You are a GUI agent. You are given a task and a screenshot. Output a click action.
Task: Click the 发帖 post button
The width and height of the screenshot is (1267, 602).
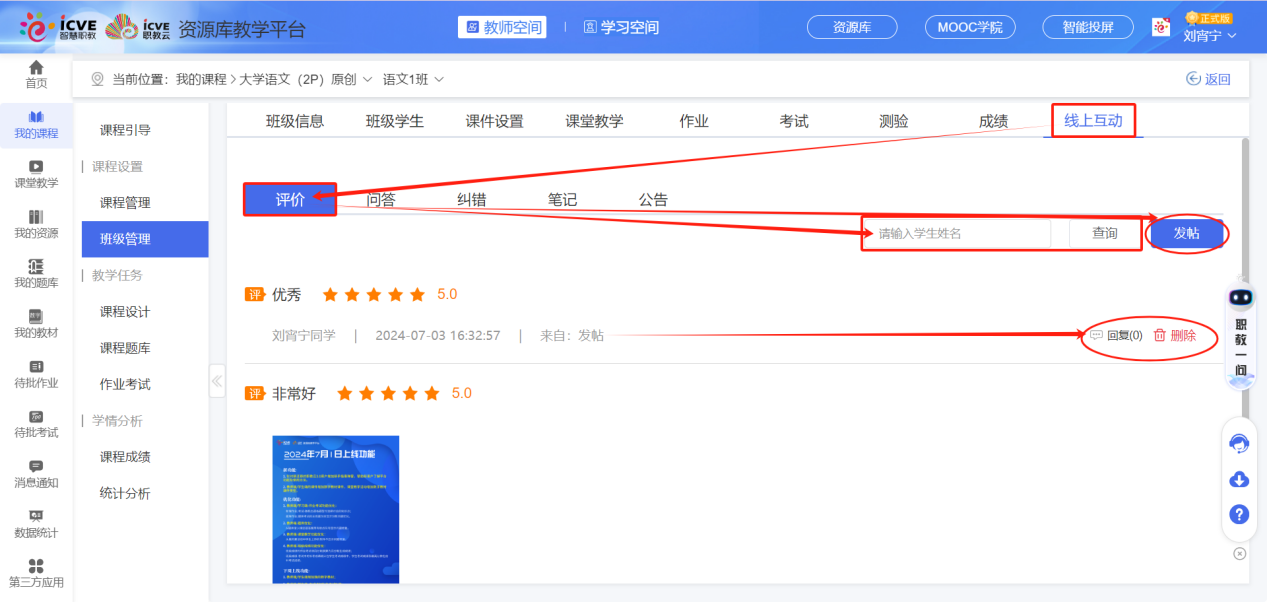[1186, 232]
